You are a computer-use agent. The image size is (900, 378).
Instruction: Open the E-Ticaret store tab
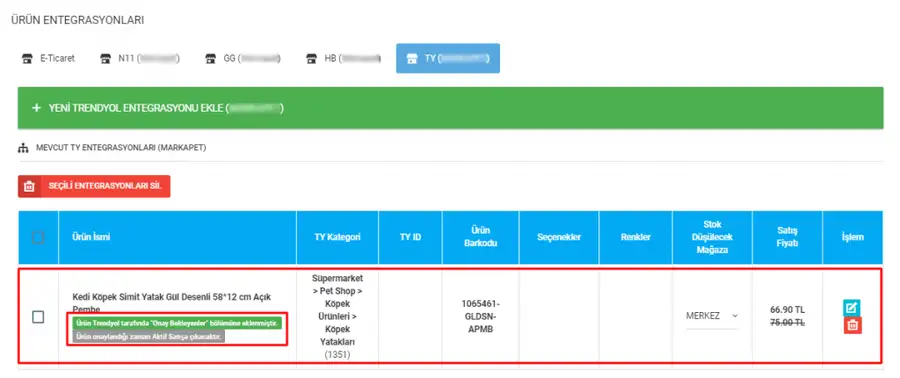pos(48,59)
